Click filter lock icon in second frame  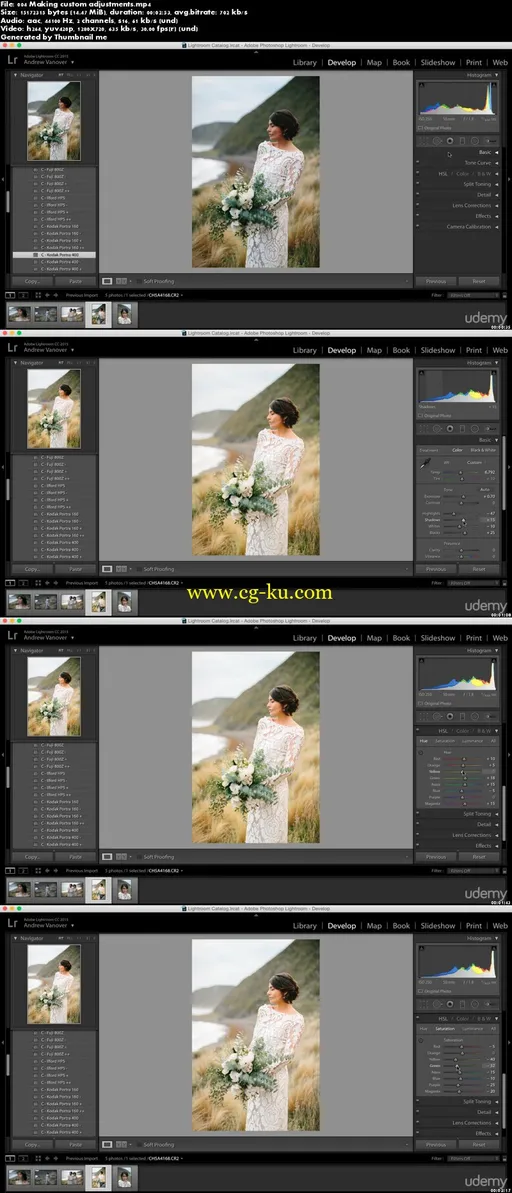click(x=502, y=583)
